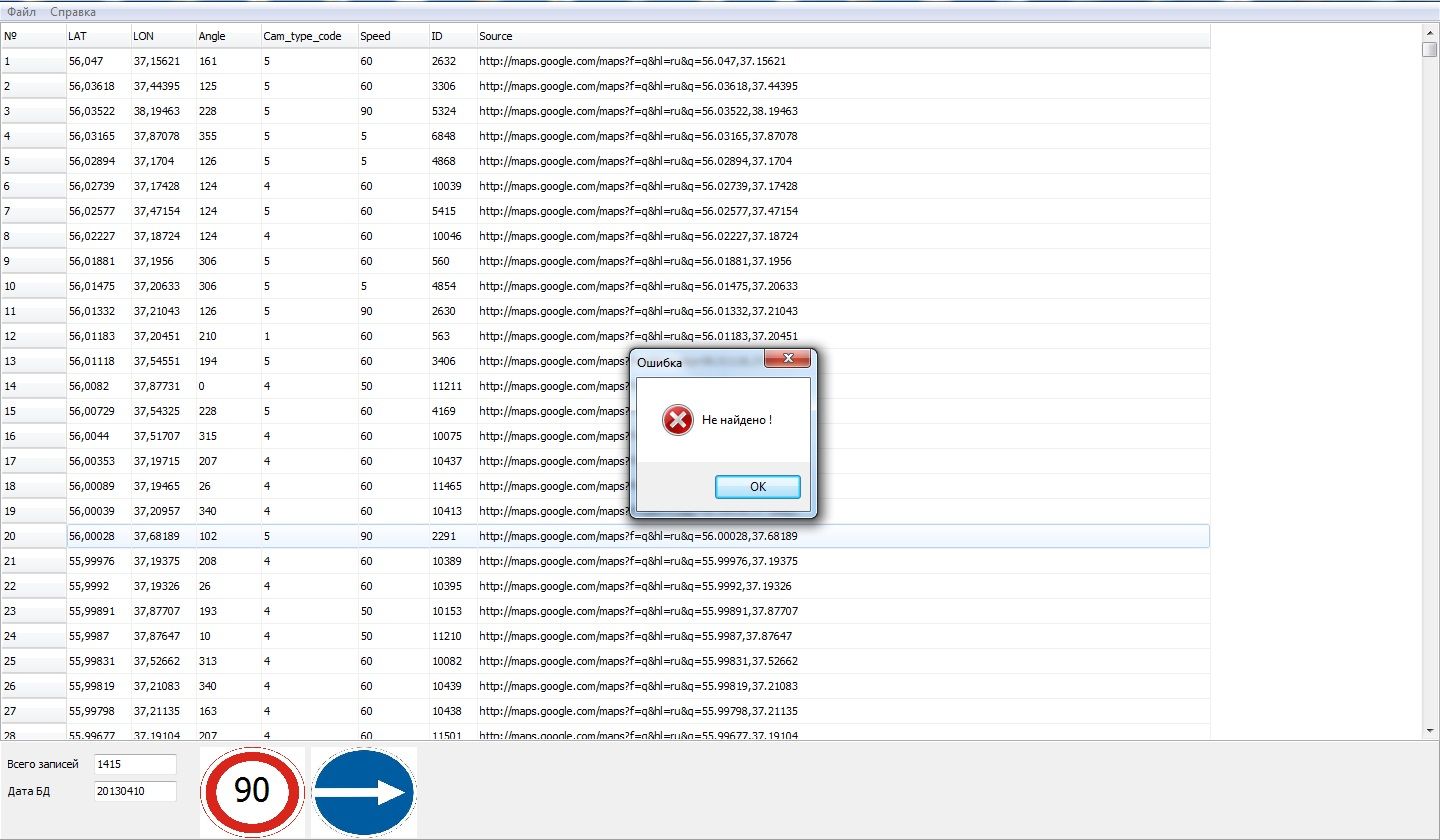
Task: Click ID cell 10438
Action: [x=452, y=711]
